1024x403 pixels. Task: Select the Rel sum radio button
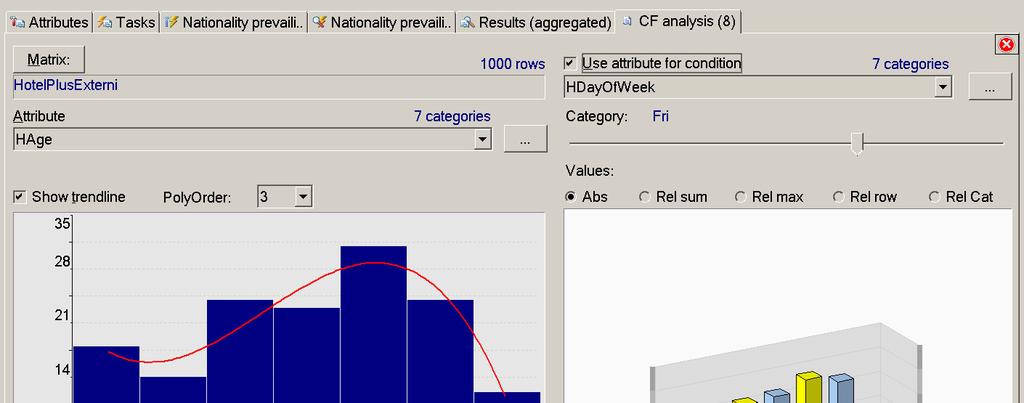(x=645, y=197)
